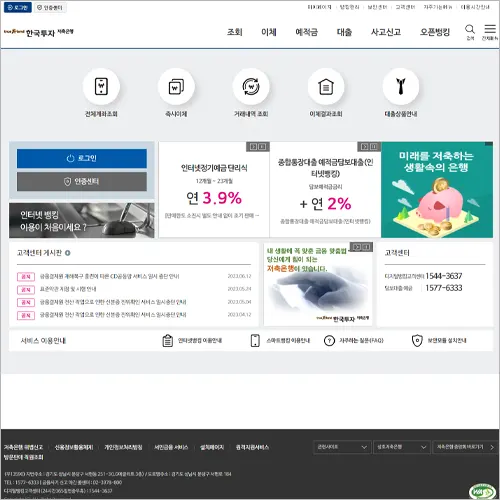
Task: Open the 인터넷뱅킹 이용안내 clipboard icon
Action: click(167, 341)
